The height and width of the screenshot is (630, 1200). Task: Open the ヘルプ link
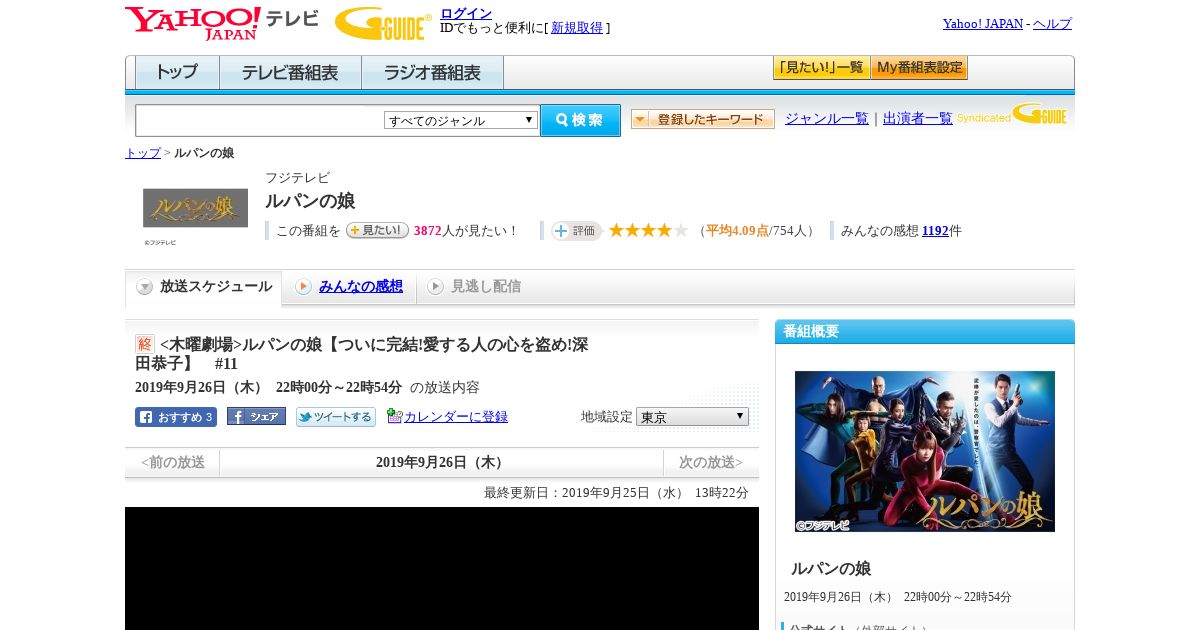tap(1052, 24)
